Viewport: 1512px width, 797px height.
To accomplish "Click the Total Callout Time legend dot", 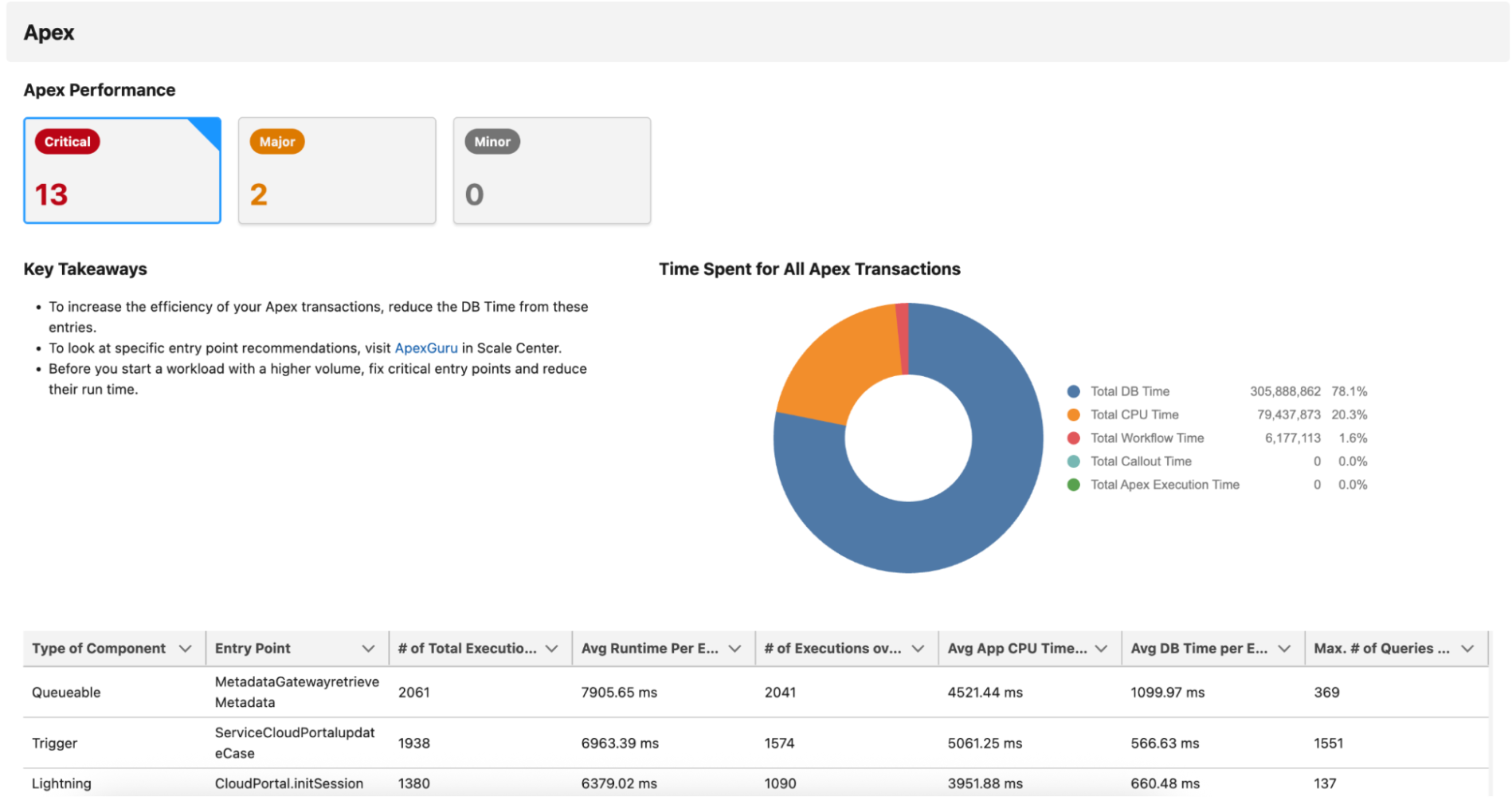I will pyautogui.click(x=1073, y=461).
